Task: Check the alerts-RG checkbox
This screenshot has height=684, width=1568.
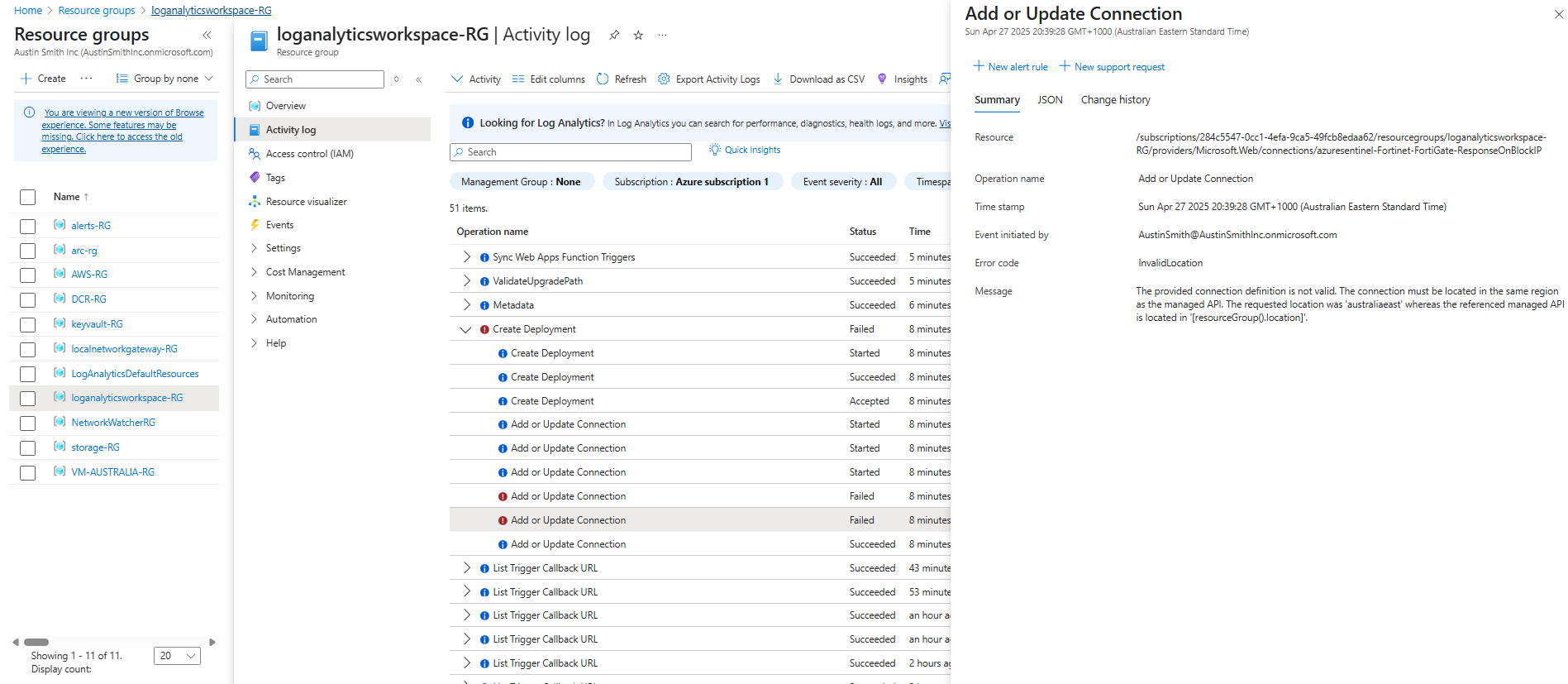Action: [x=28, y=226]
